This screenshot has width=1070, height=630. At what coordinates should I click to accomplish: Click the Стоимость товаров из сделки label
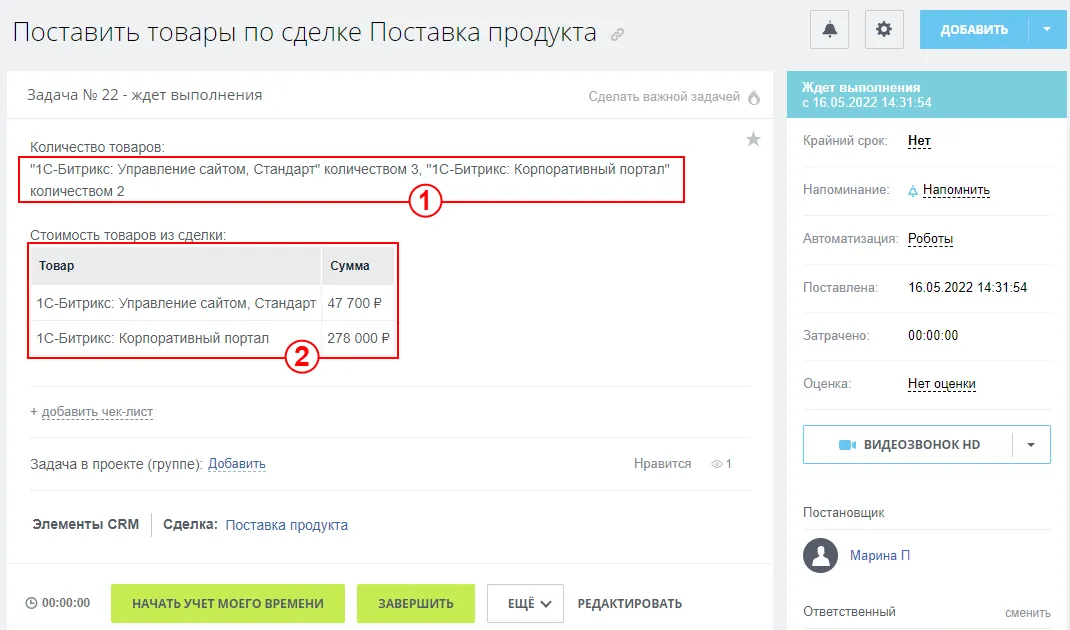click(x=128, y=235)
